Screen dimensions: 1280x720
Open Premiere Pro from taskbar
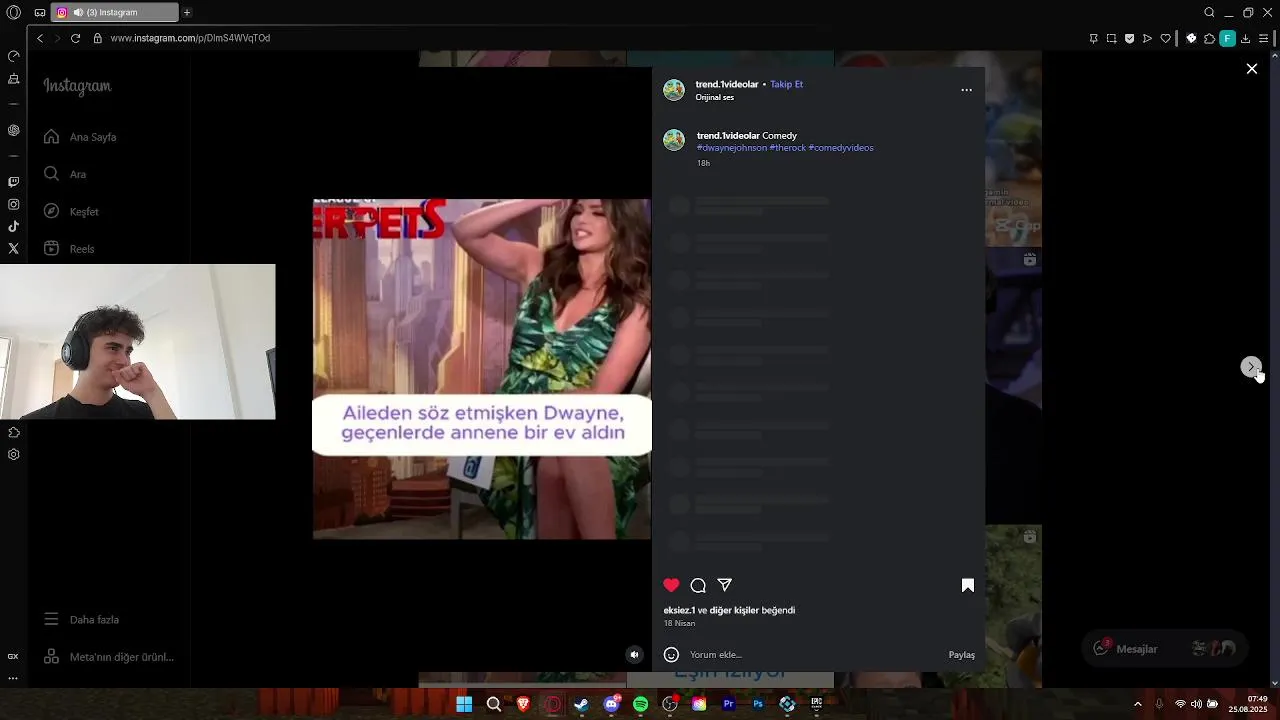728,704
